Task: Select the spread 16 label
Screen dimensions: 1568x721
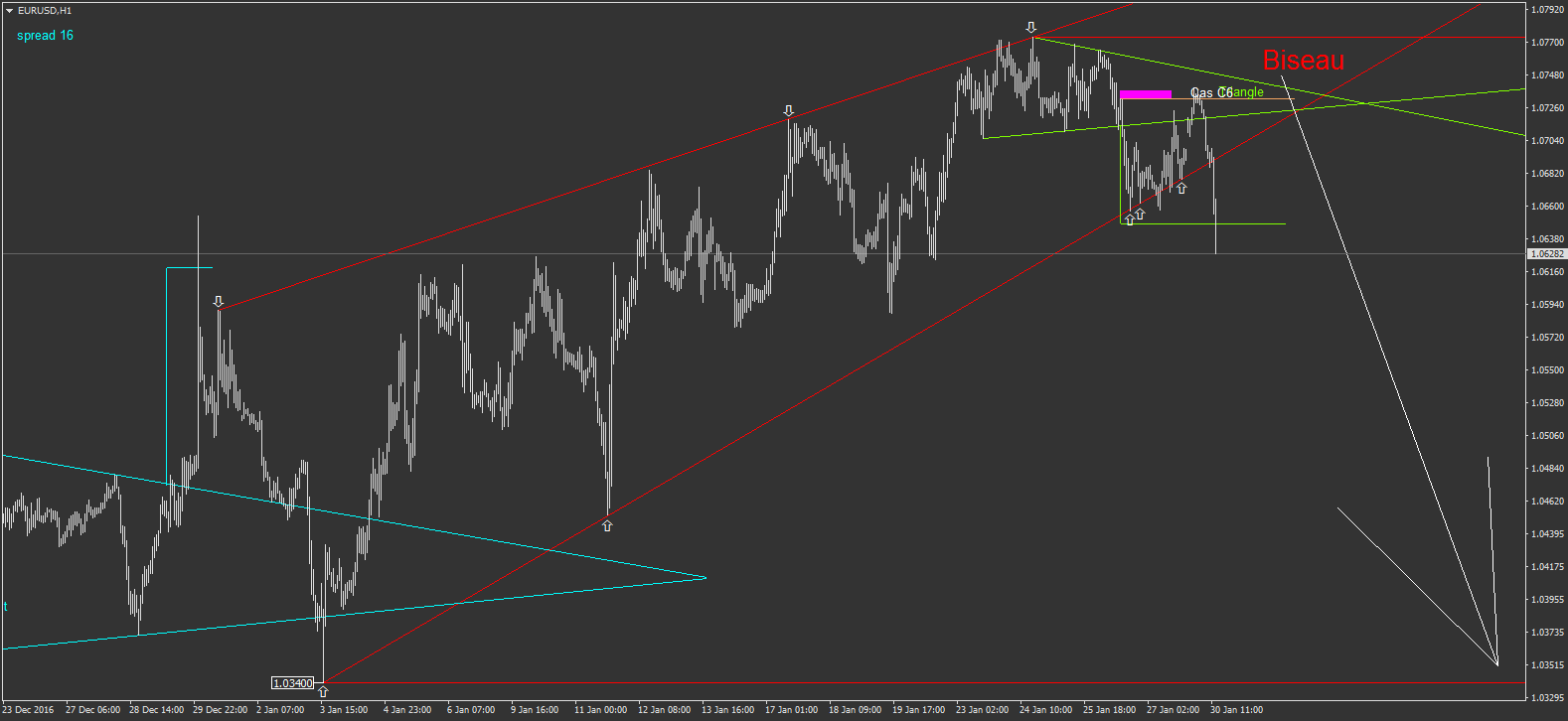Action: pyautogui.click(x=45, y=36)
